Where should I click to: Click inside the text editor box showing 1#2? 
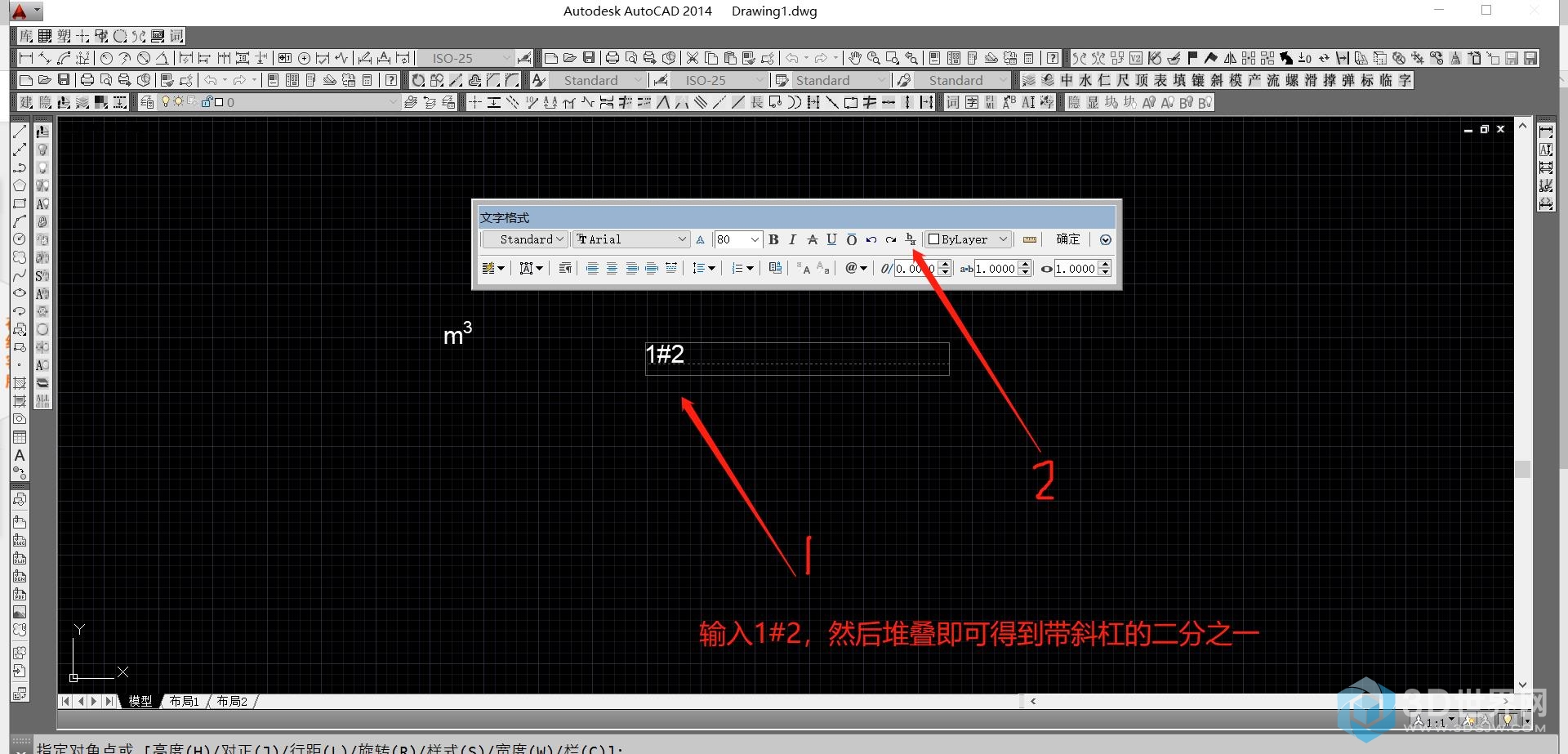pyautogui.click(x=797, y=359)
